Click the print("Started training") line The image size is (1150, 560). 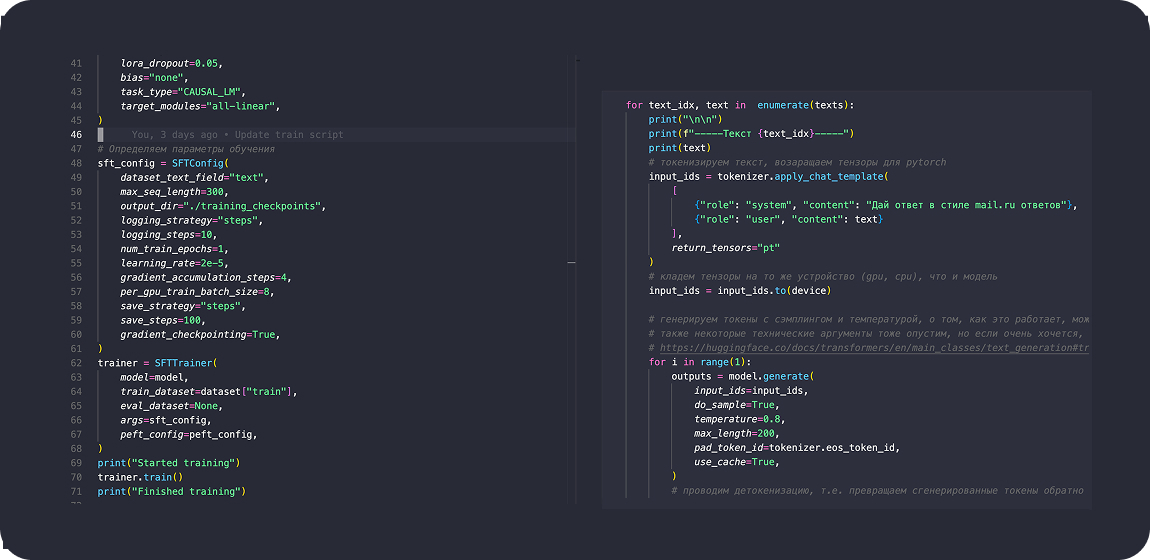(169, 463)
